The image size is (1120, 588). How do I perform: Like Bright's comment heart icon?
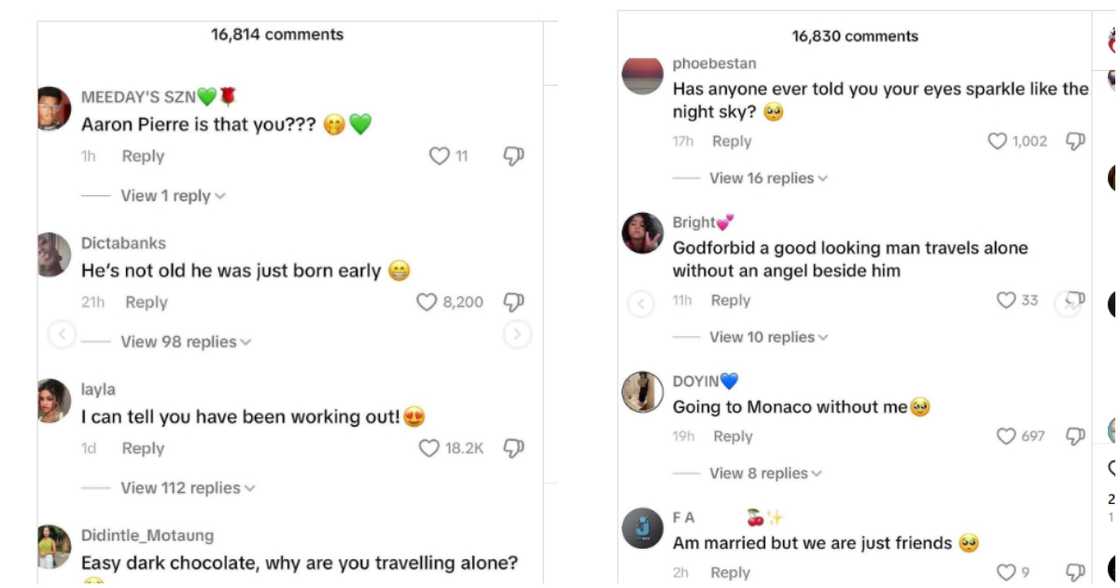coord(1006,300)
